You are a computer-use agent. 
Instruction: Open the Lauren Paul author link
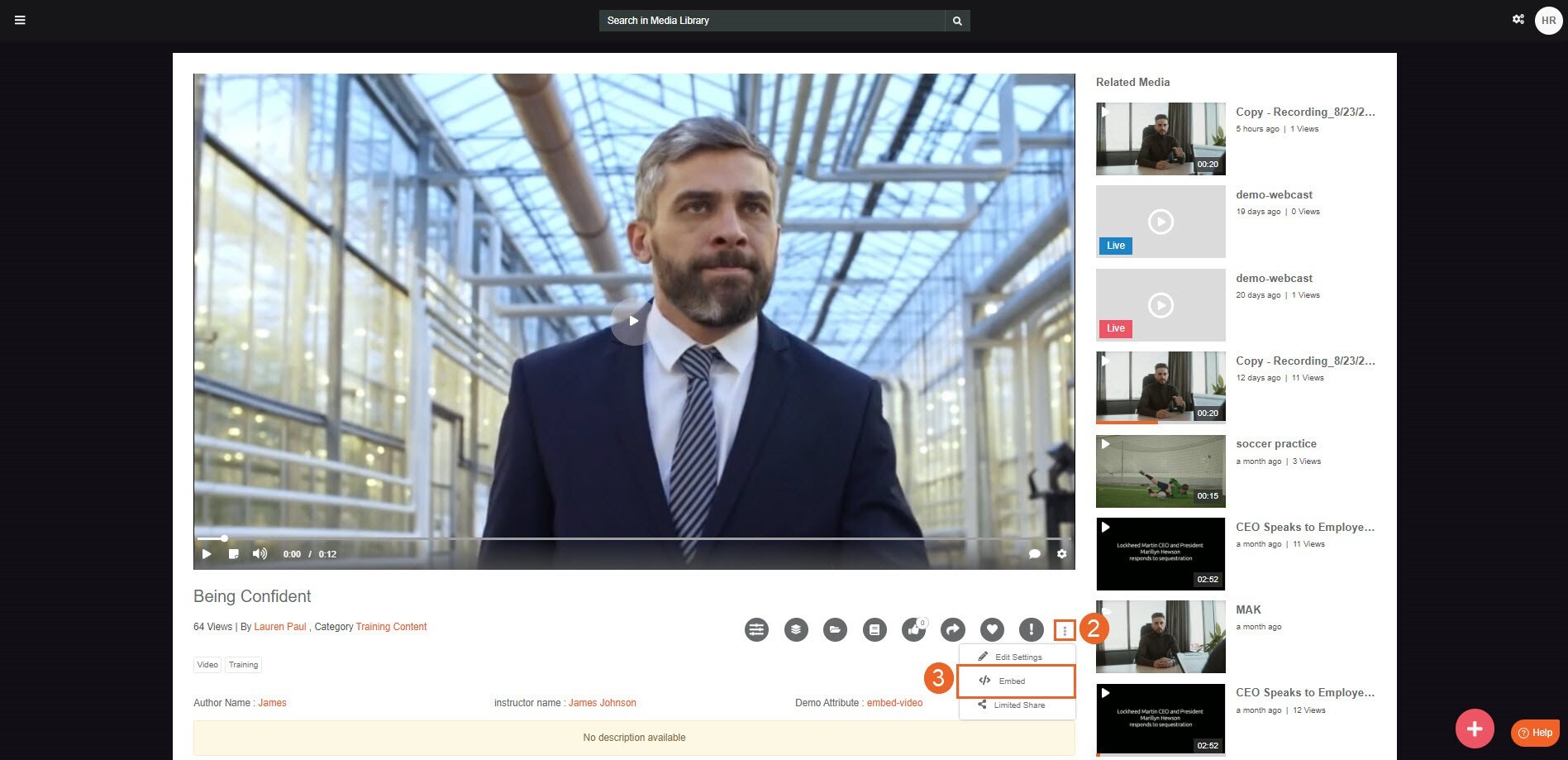[279, 627]
